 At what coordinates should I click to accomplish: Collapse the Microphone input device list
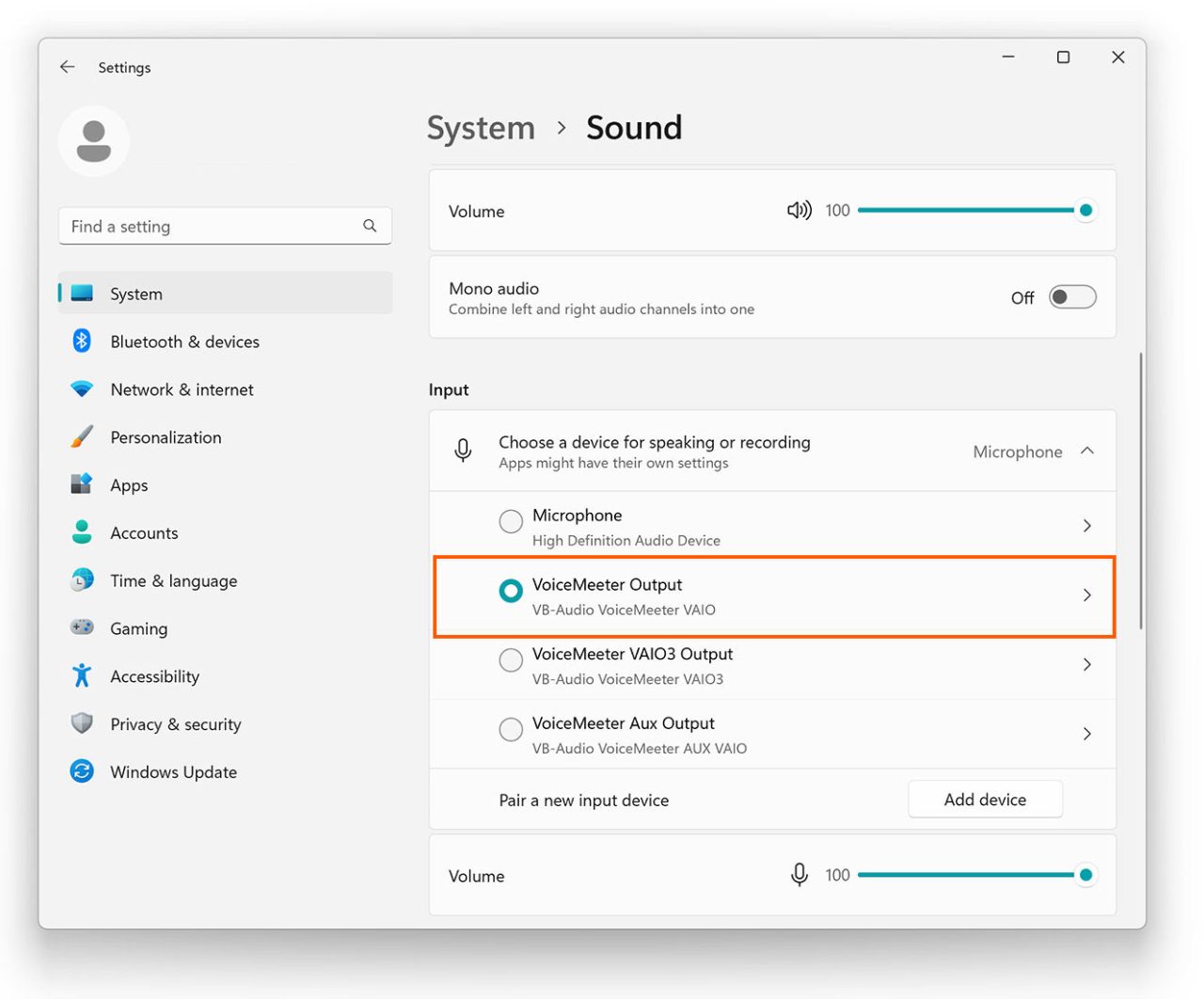coord(1087,451)
